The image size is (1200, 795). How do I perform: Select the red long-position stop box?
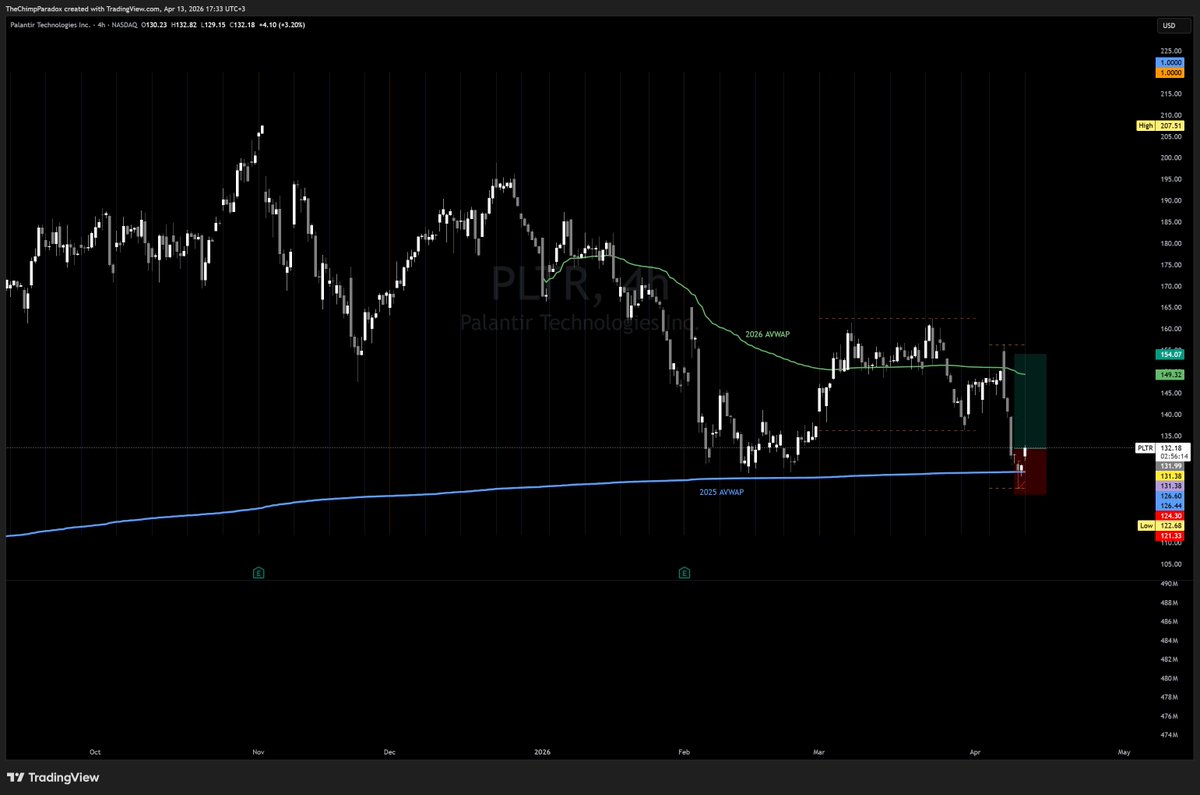tap(1030, 471)
